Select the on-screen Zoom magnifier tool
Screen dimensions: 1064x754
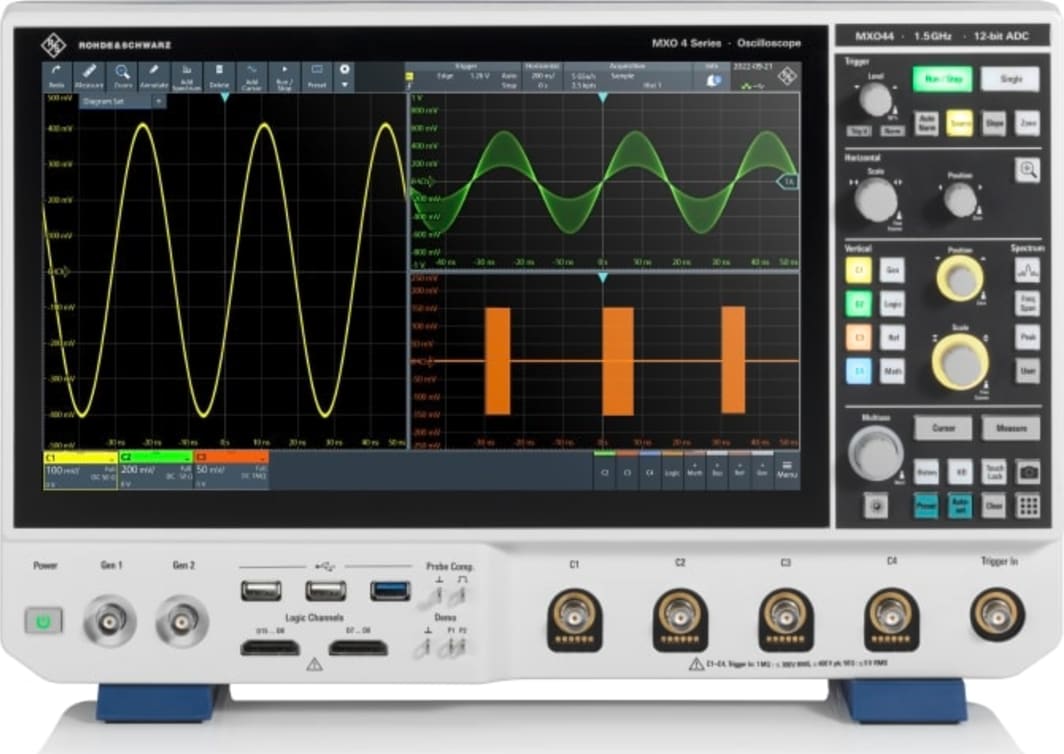click(x=122, y=76)
